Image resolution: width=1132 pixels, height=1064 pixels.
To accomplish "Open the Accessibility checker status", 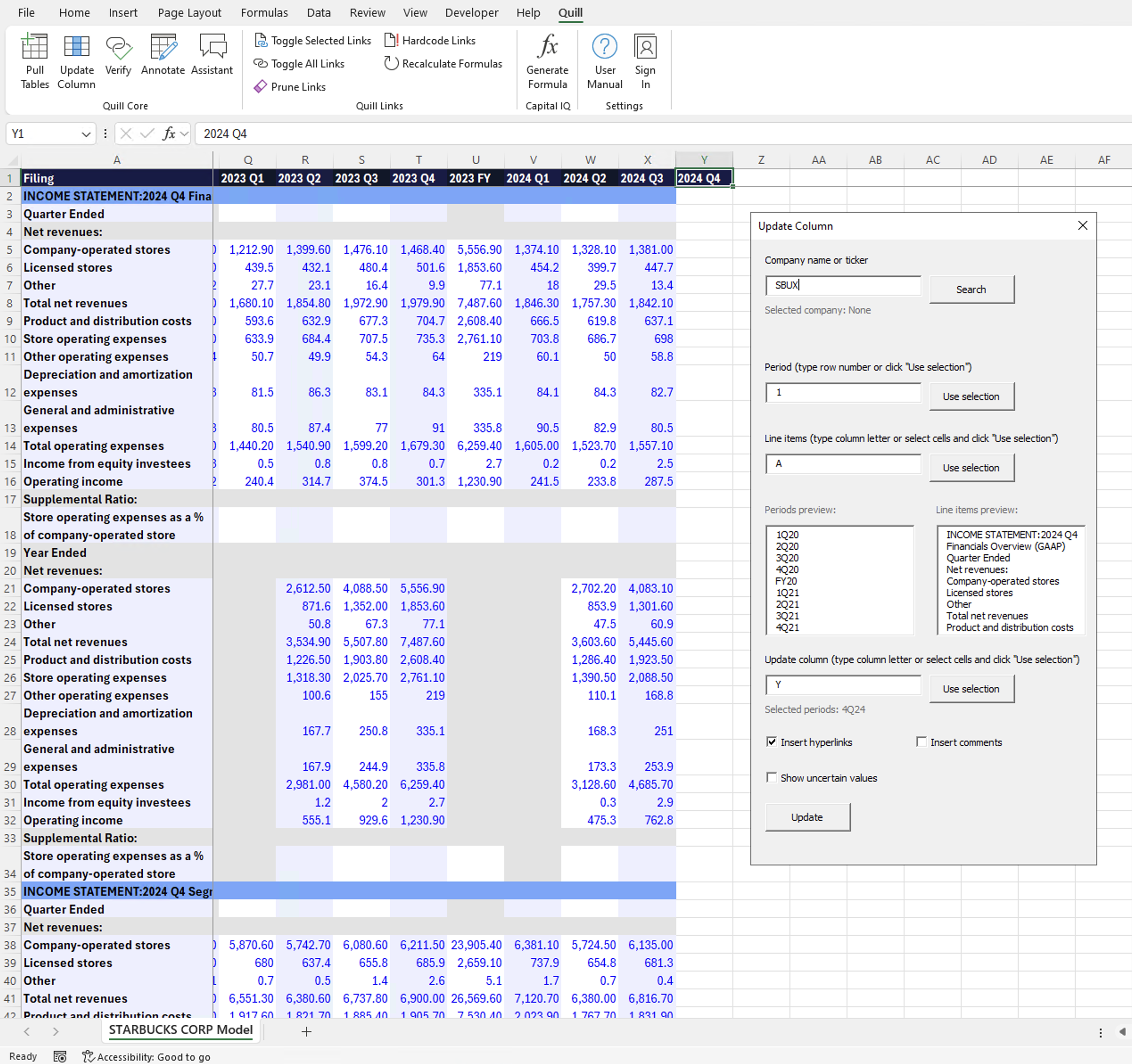I will click(x=146, y=1056).
